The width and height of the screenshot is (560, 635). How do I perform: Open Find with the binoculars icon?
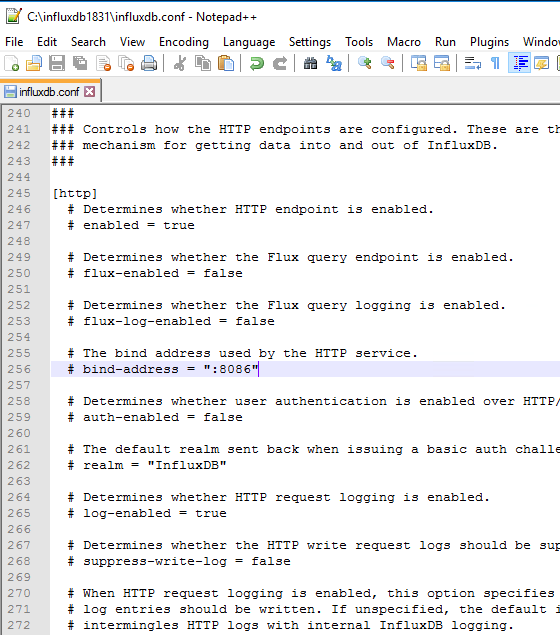pyautogui.click(x=311, y=64)
